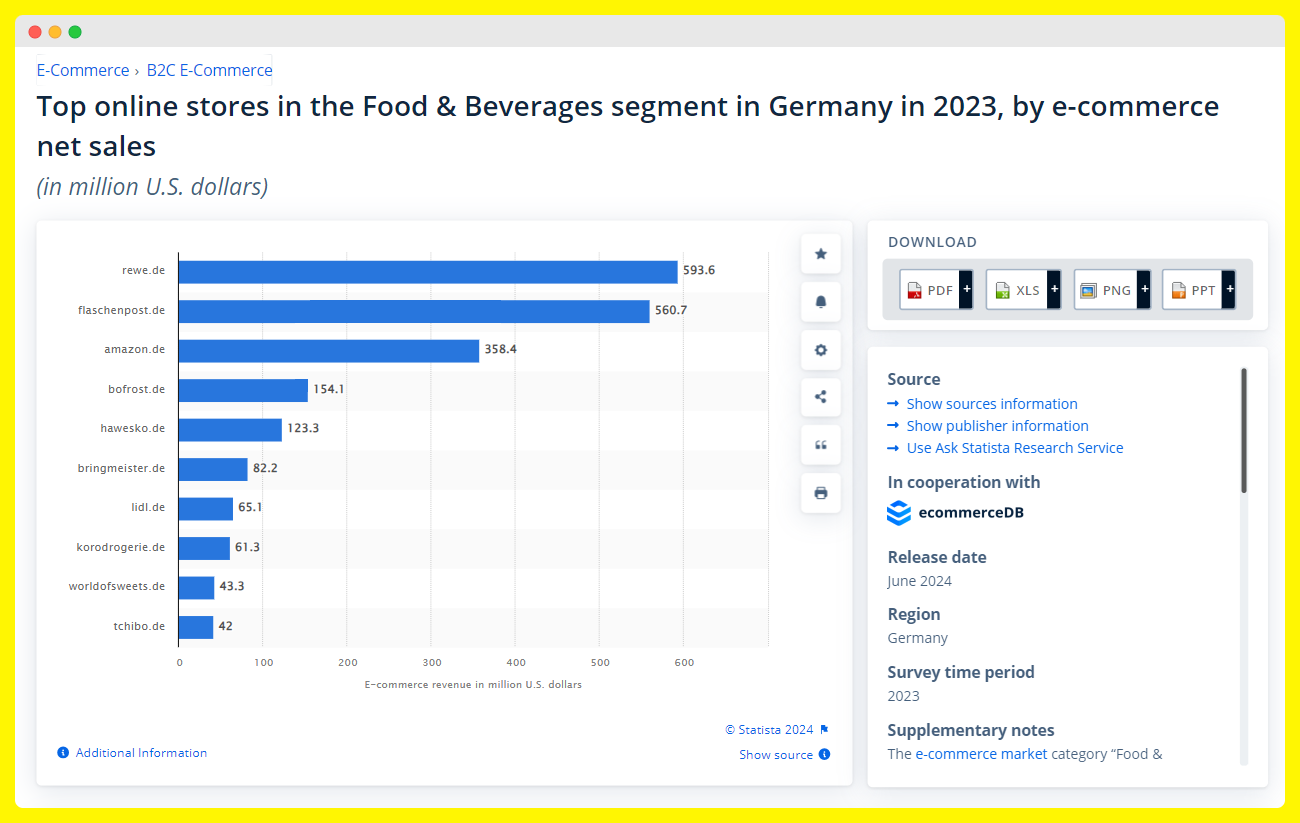Screen dimensions: 1300x823
Task: Click the flag icon beside Statista 2024
Action: pyautogui.click(x=824, y=730)
